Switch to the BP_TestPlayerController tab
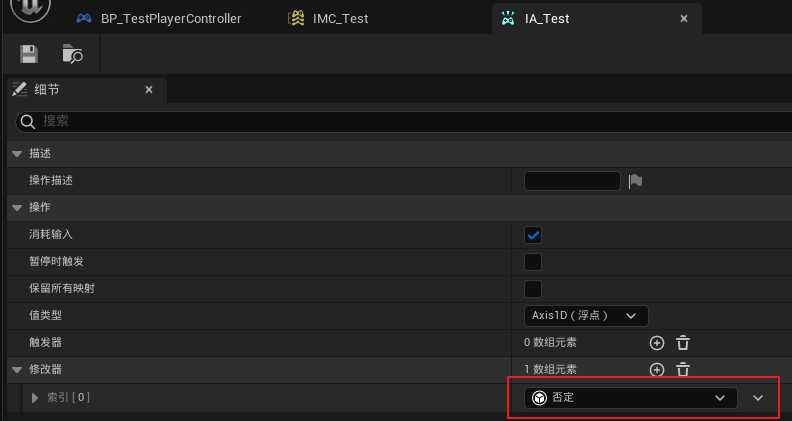 (160, 18)
